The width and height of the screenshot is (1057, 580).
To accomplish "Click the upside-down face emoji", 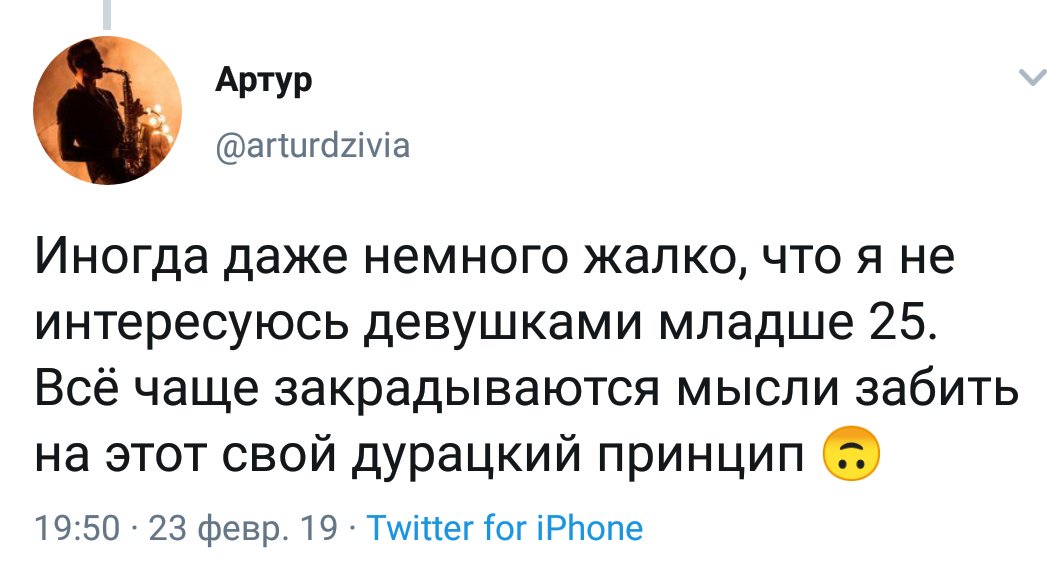I will click(850, 459).
